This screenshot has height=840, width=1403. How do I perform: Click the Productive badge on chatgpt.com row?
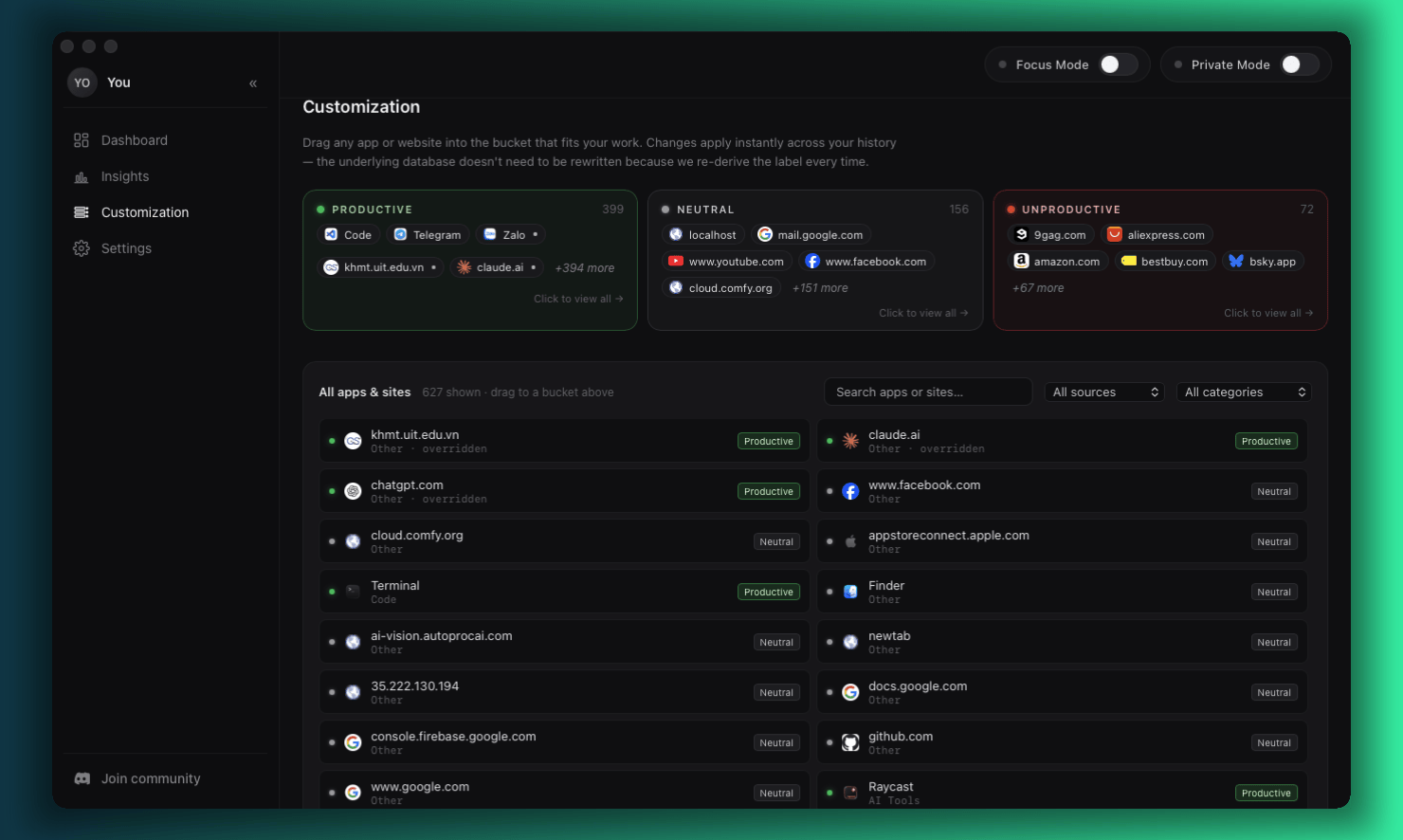[769, 491]
